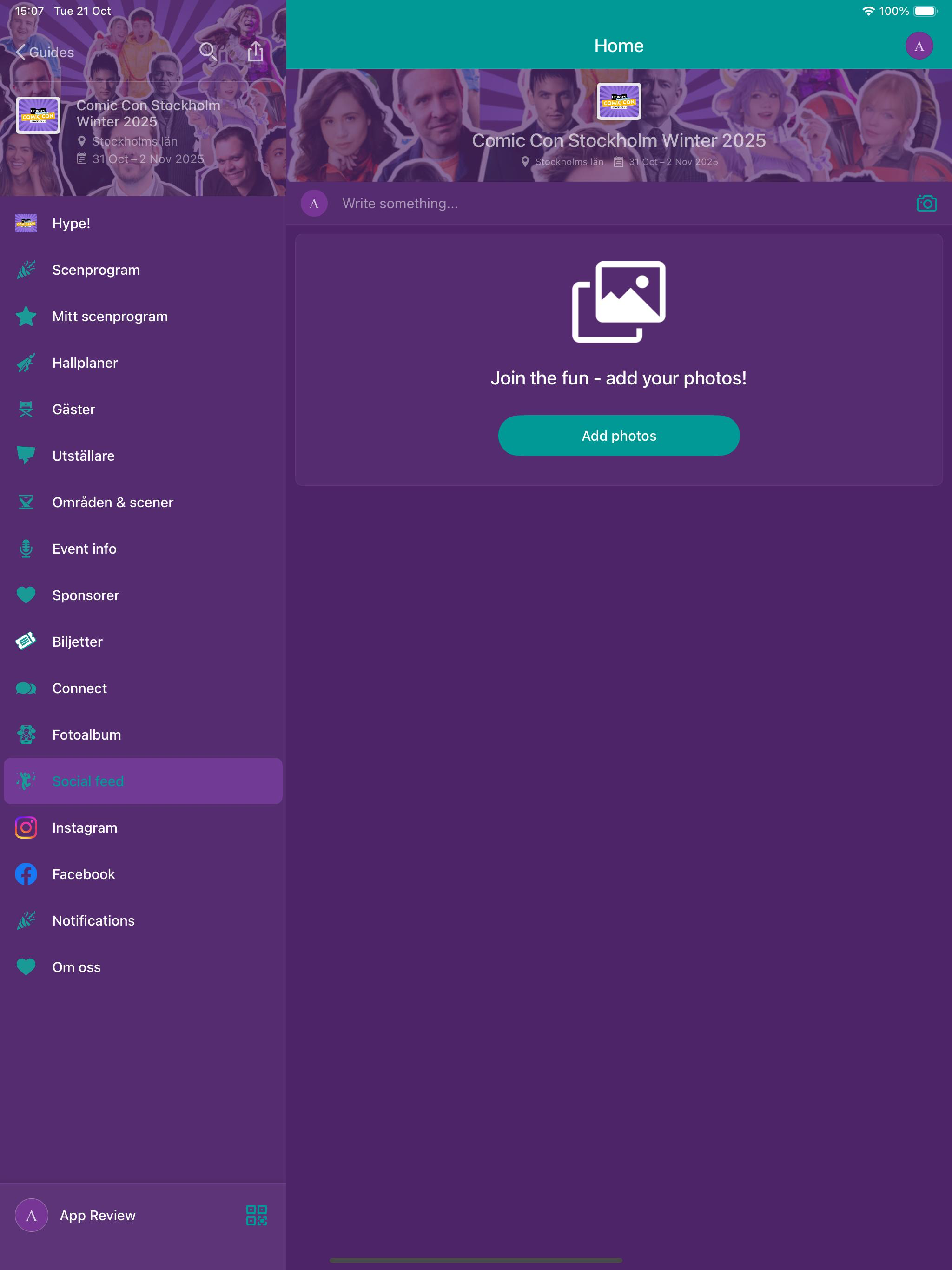
Task: Select Mitt scenprogram in sidebar
Action: tap(143, 317)
